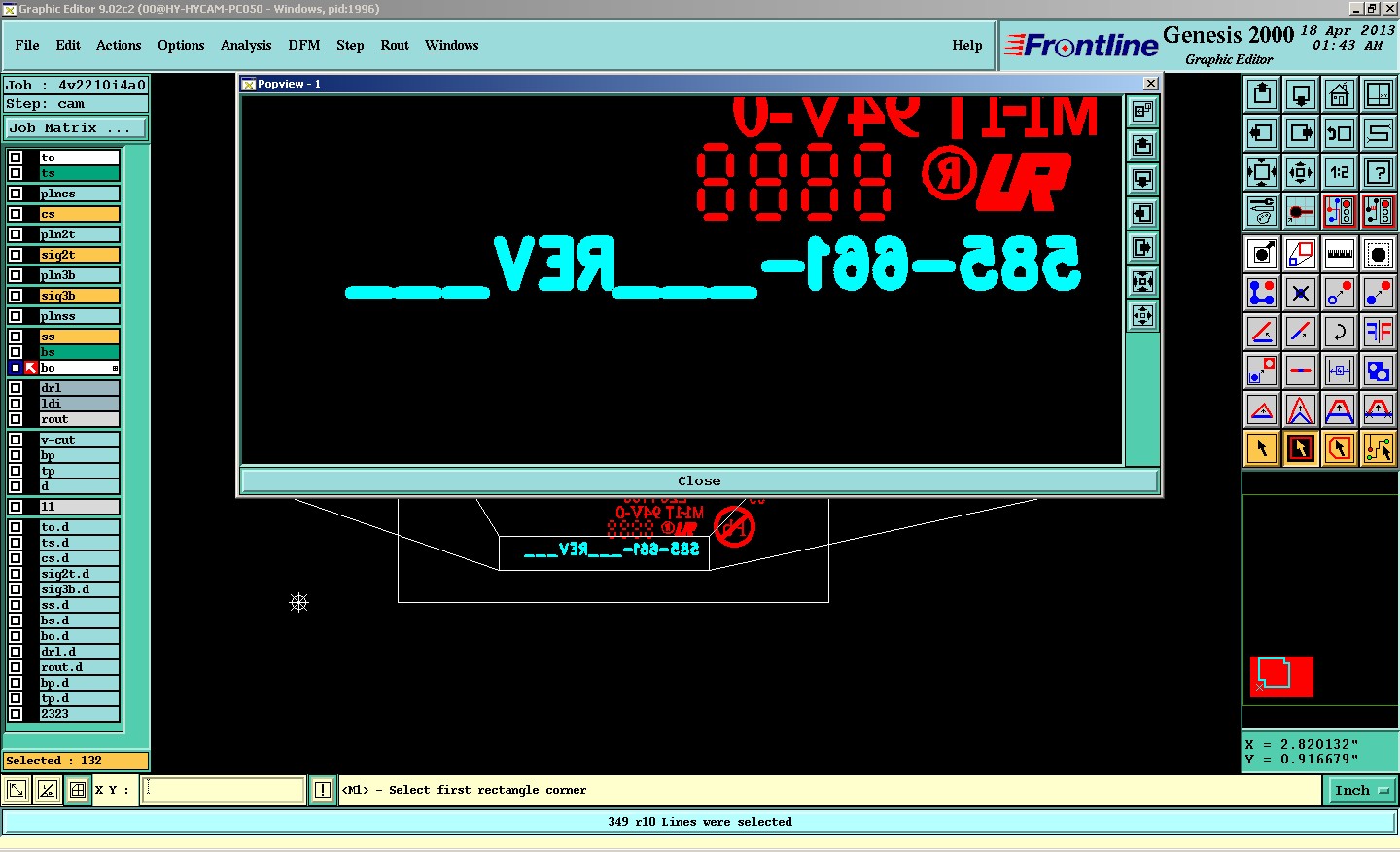Click the connected blue-red dots tool
Image resolution: width=1400 pixels, height=852 pixels.
1262,293
